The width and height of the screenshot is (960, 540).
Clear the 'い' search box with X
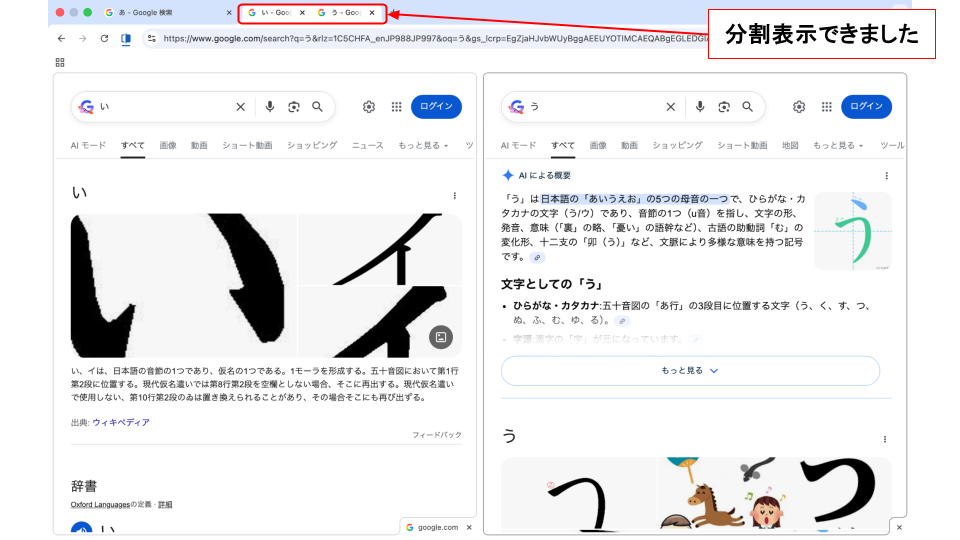click(240, 107)
